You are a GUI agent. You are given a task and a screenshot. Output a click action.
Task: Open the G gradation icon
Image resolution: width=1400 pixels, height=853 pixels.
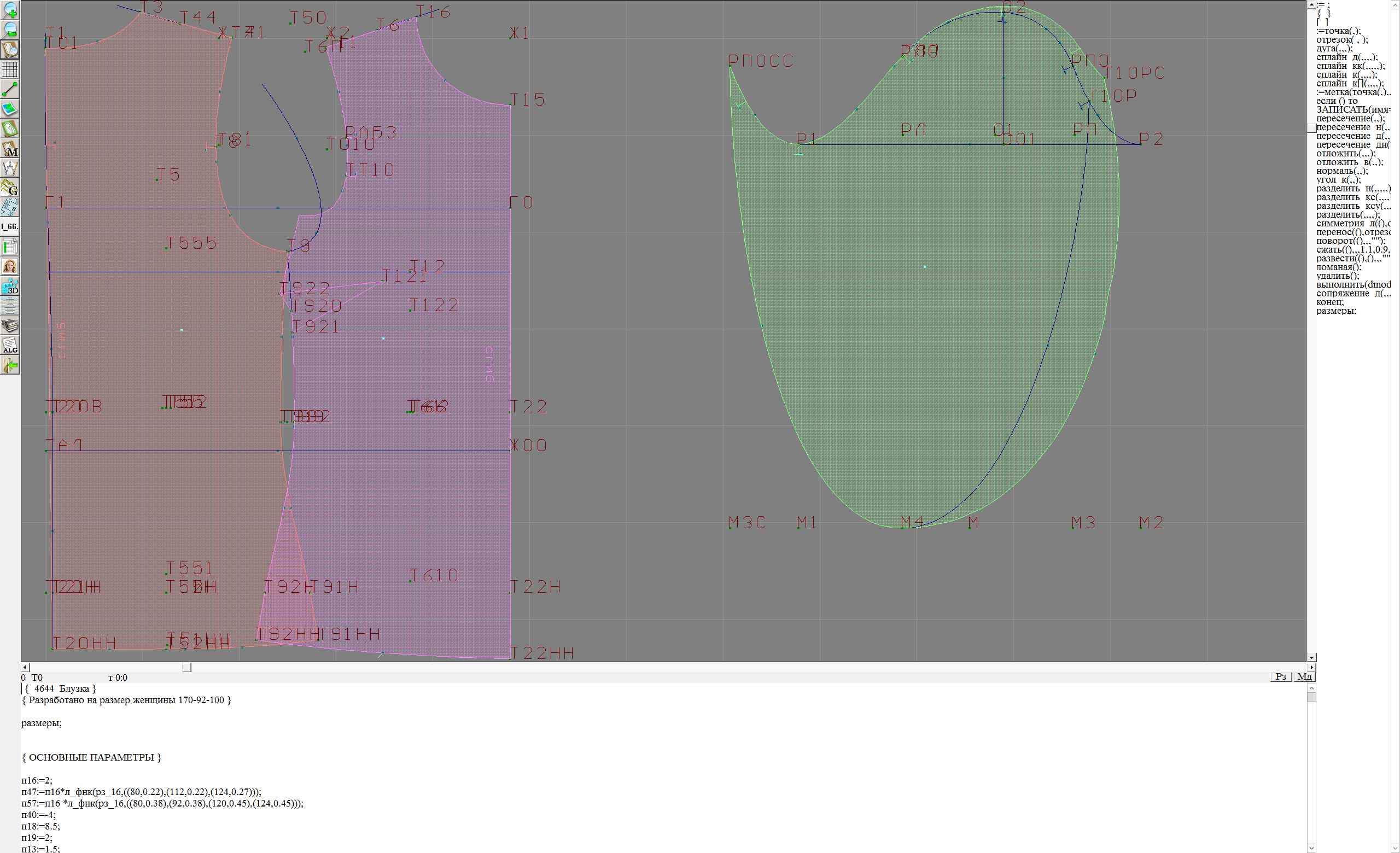[10, 188]
